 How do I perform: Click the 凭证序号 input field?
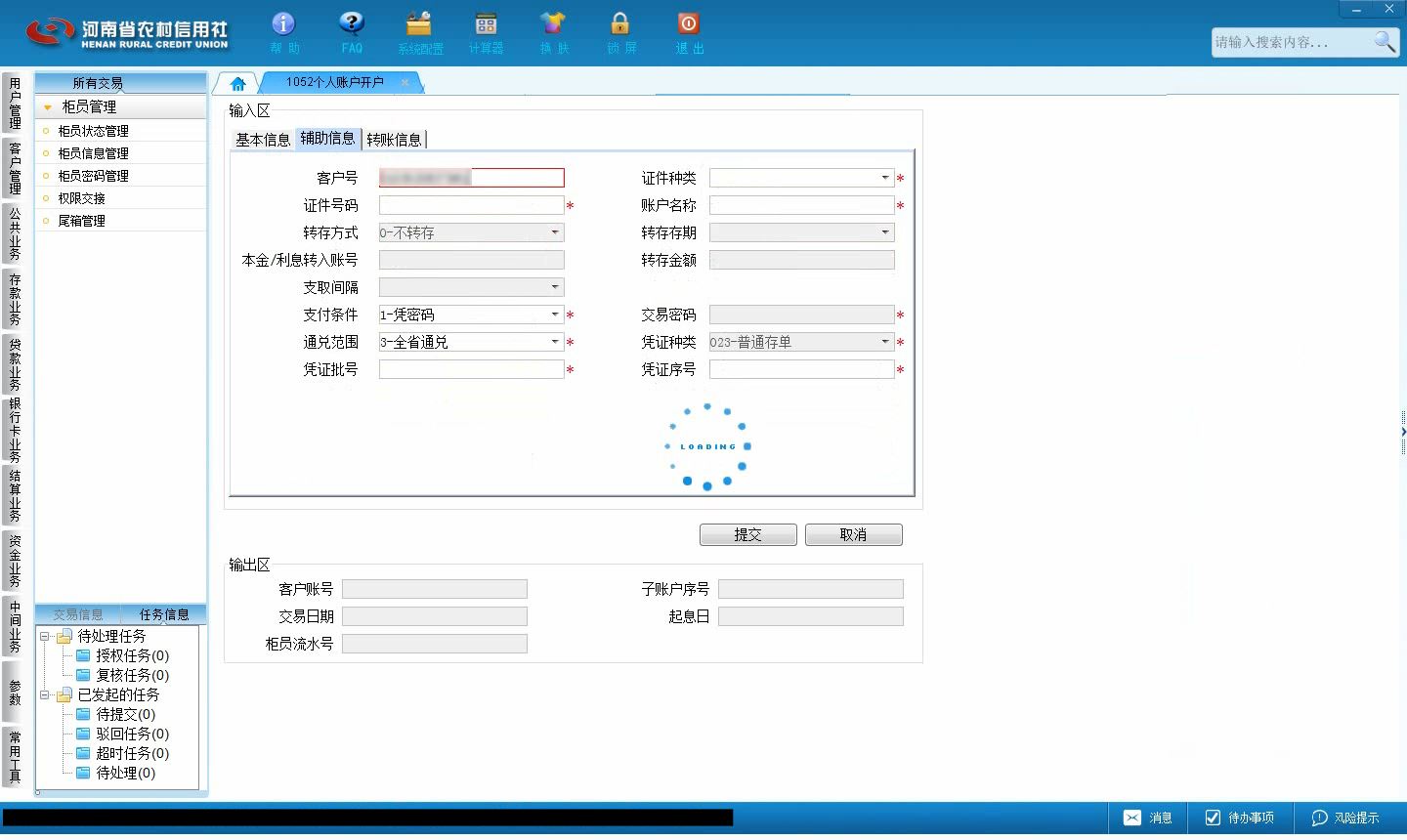pos(801,369)
